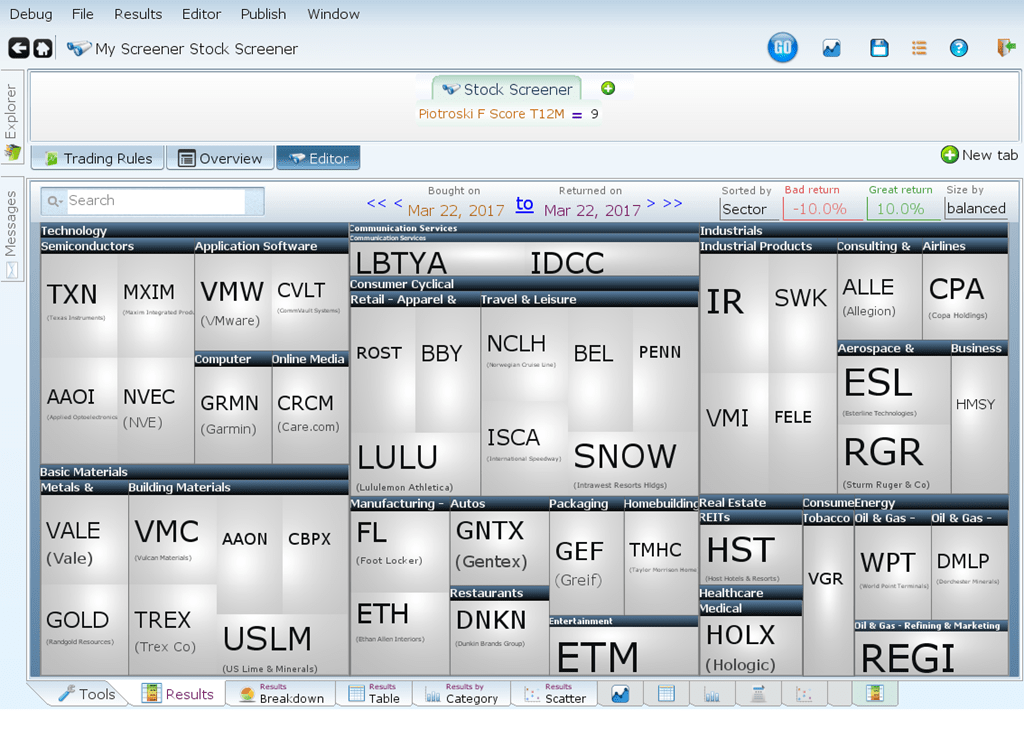Open the orange list icon
Screen dimensions: 1024x729
[x=919, y=48]
